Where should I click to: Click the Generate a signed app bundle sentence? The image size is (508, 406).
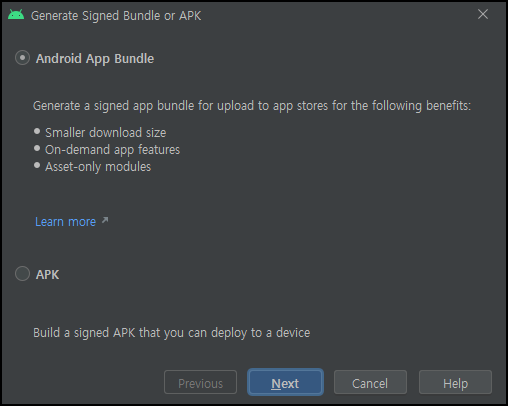[252, 106]
